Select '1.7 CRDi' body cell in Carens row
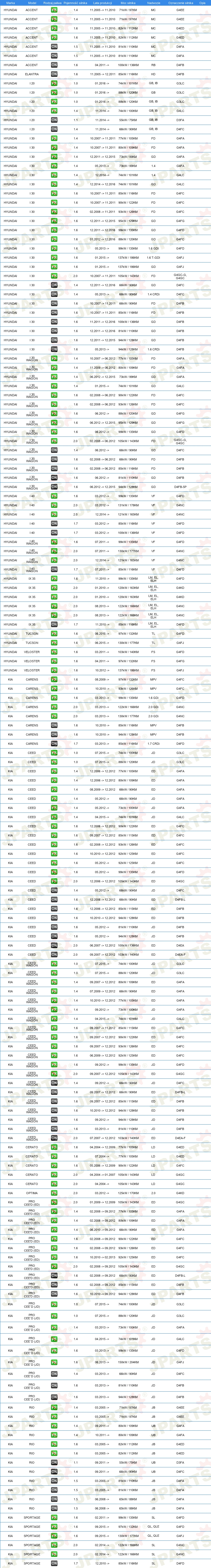This screenshot has width=211, height=1568. [153, 744]
